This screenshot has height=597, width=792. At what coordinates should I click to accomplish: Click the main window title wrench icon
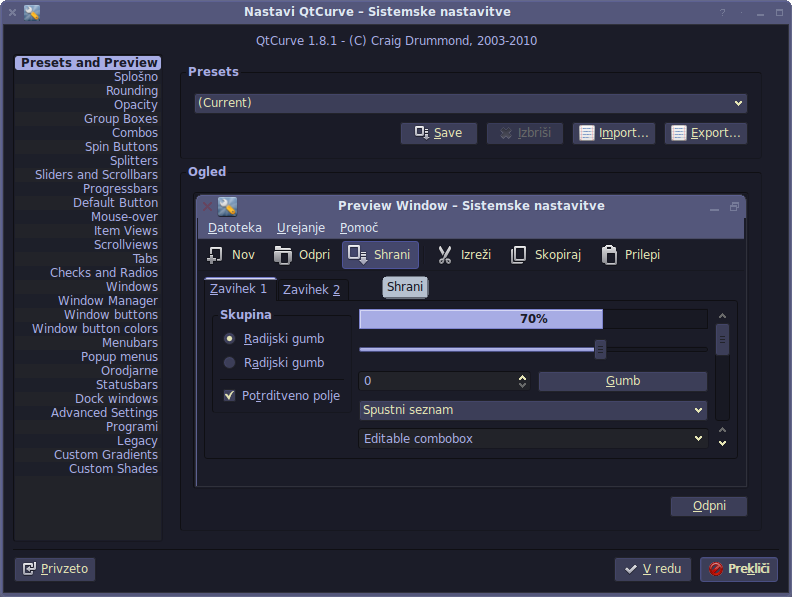tap(31, 12)
